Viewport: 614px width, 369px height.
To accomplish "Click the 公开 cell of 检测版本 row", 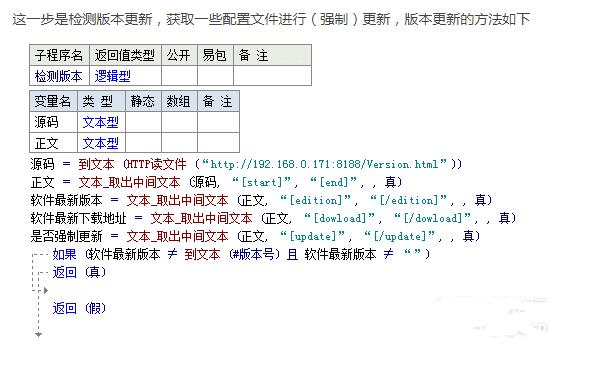I will pyautogui.click(x=179, y=76).
